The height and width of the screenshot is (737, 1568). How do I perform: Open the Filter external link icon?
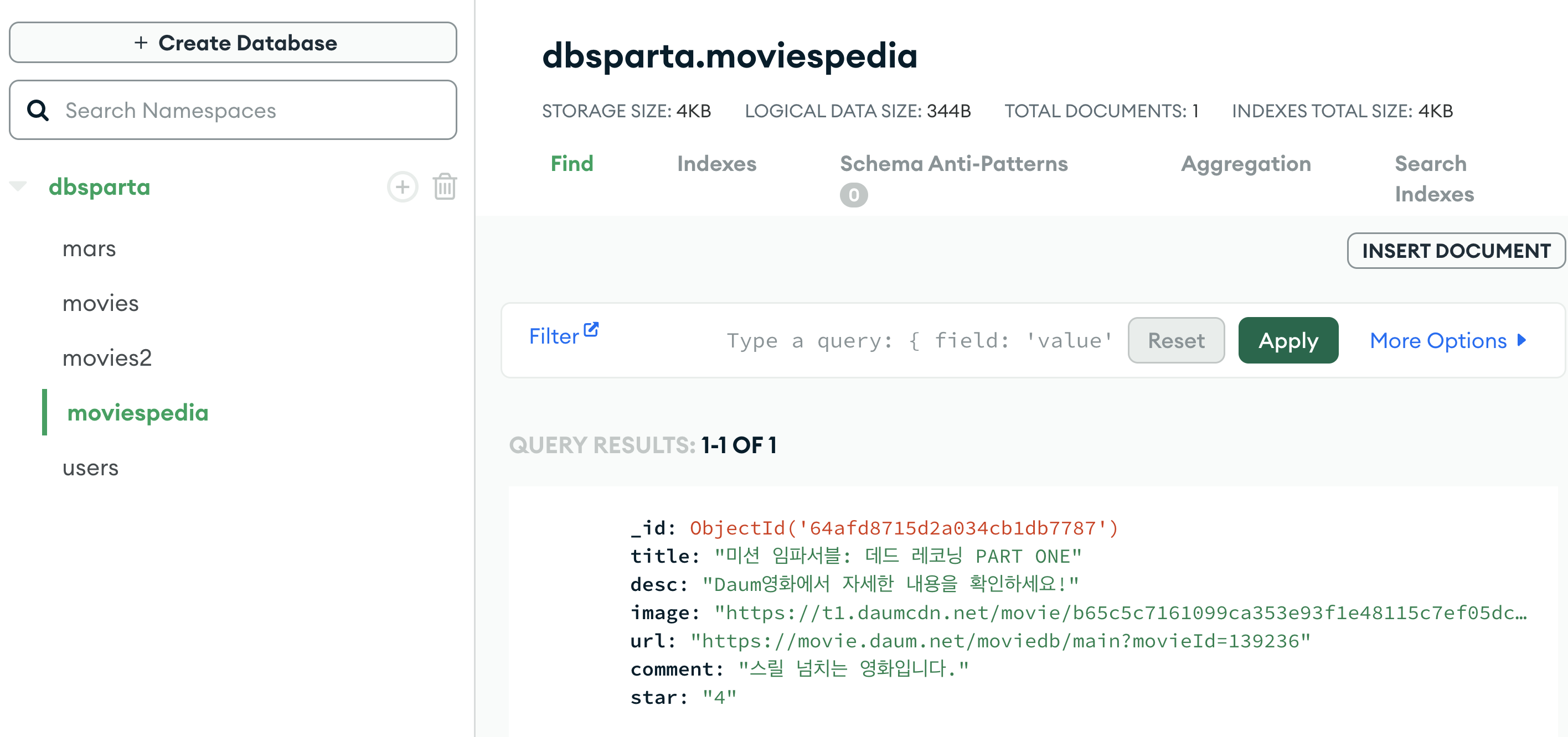(591, 330)
